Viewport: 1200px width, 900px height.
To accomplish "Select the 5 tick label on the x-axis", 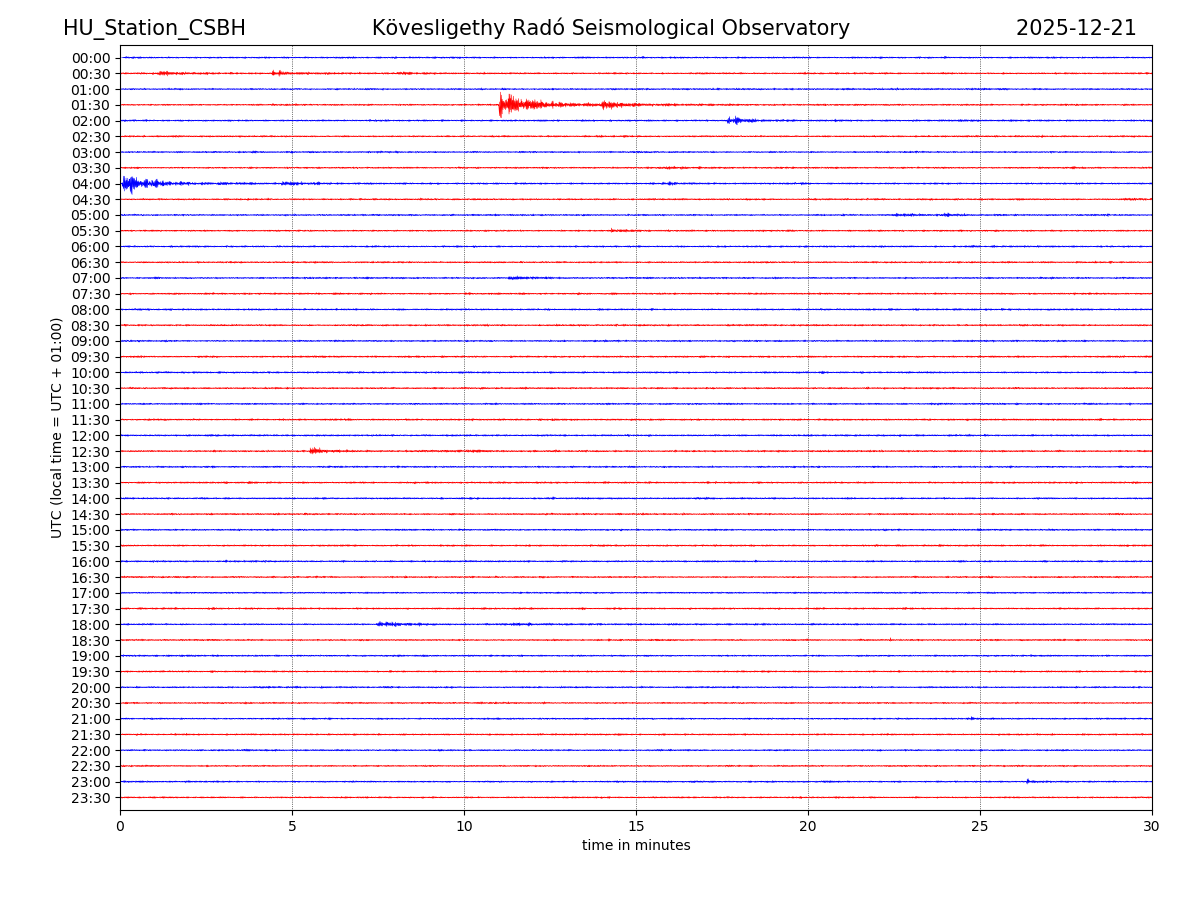I will [292, 826].
